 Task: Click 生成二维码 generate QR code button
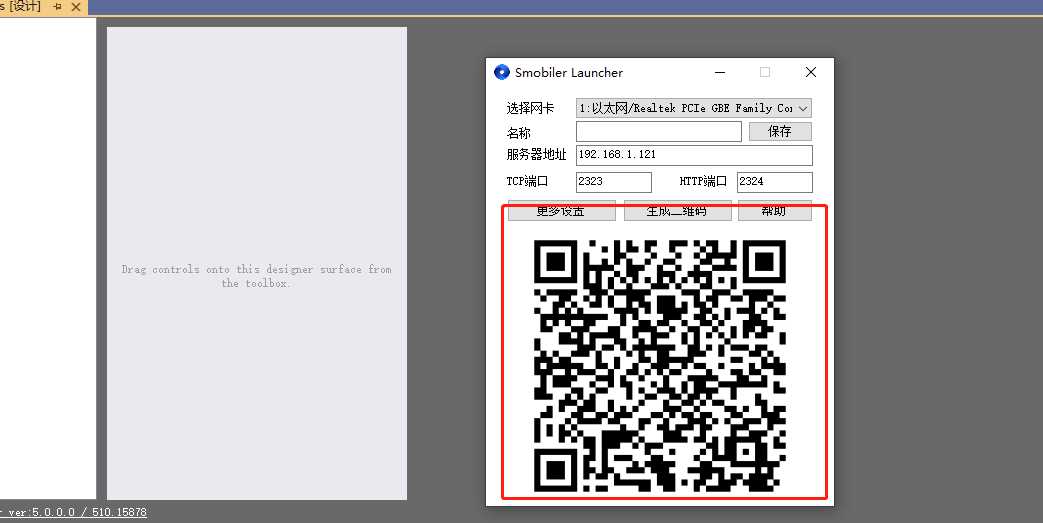coord(677,210)
